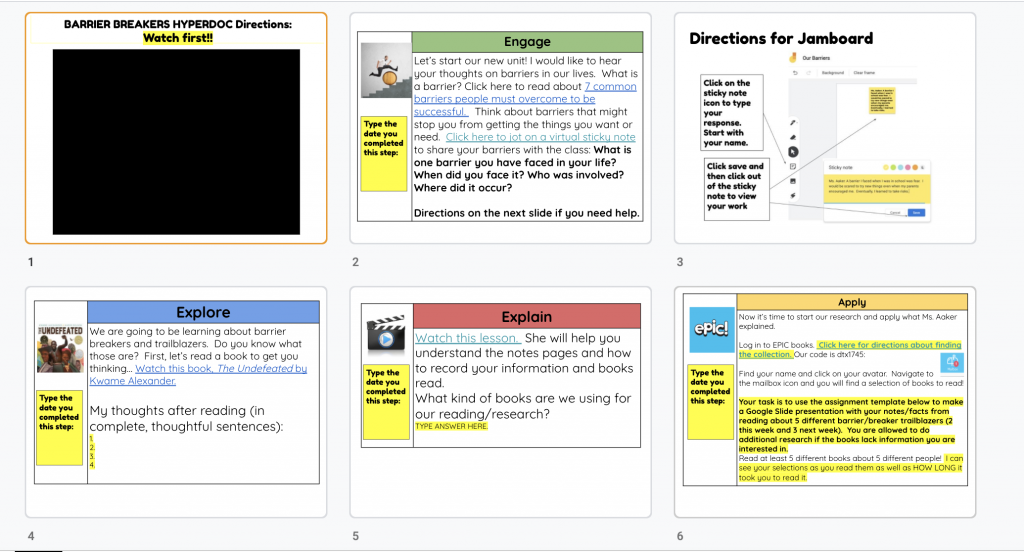The image size is (1024, 552).
Task: Select the pen tool in Jamboard toolbar
Action: point(793,122)
